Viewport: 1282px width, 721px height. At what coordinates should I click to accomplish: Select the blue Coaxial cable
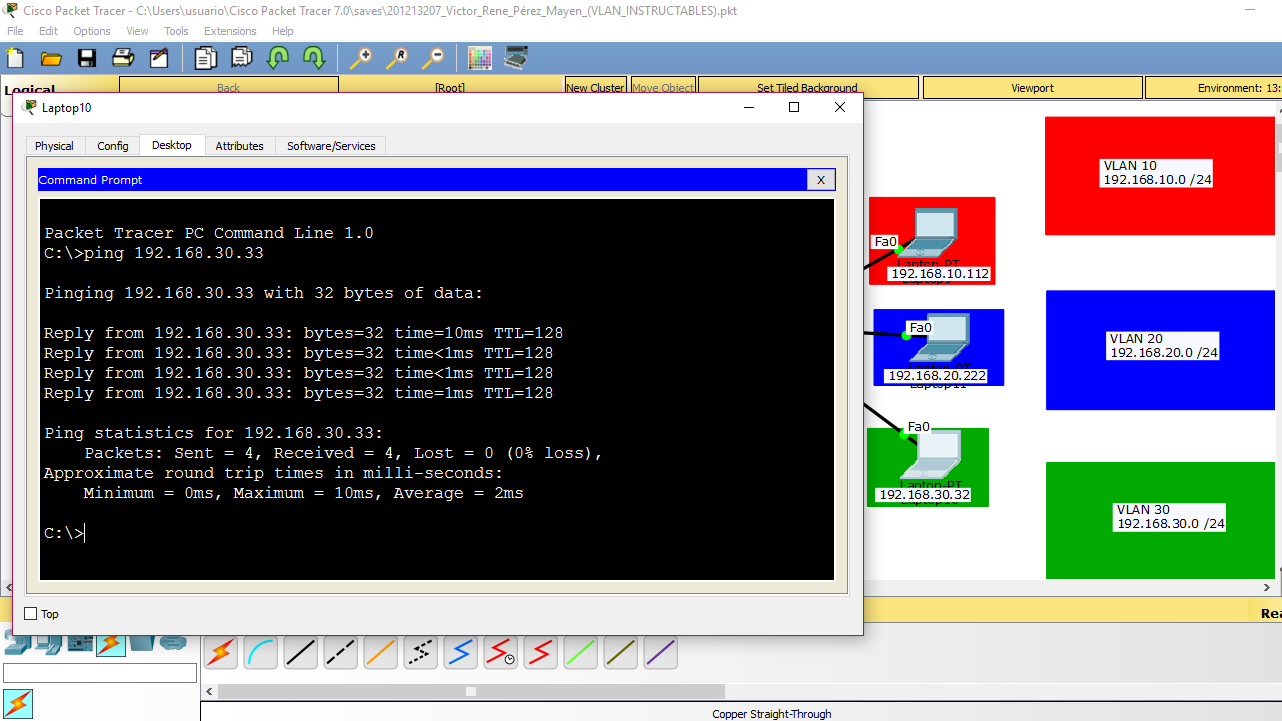click(x=461, y=653)
